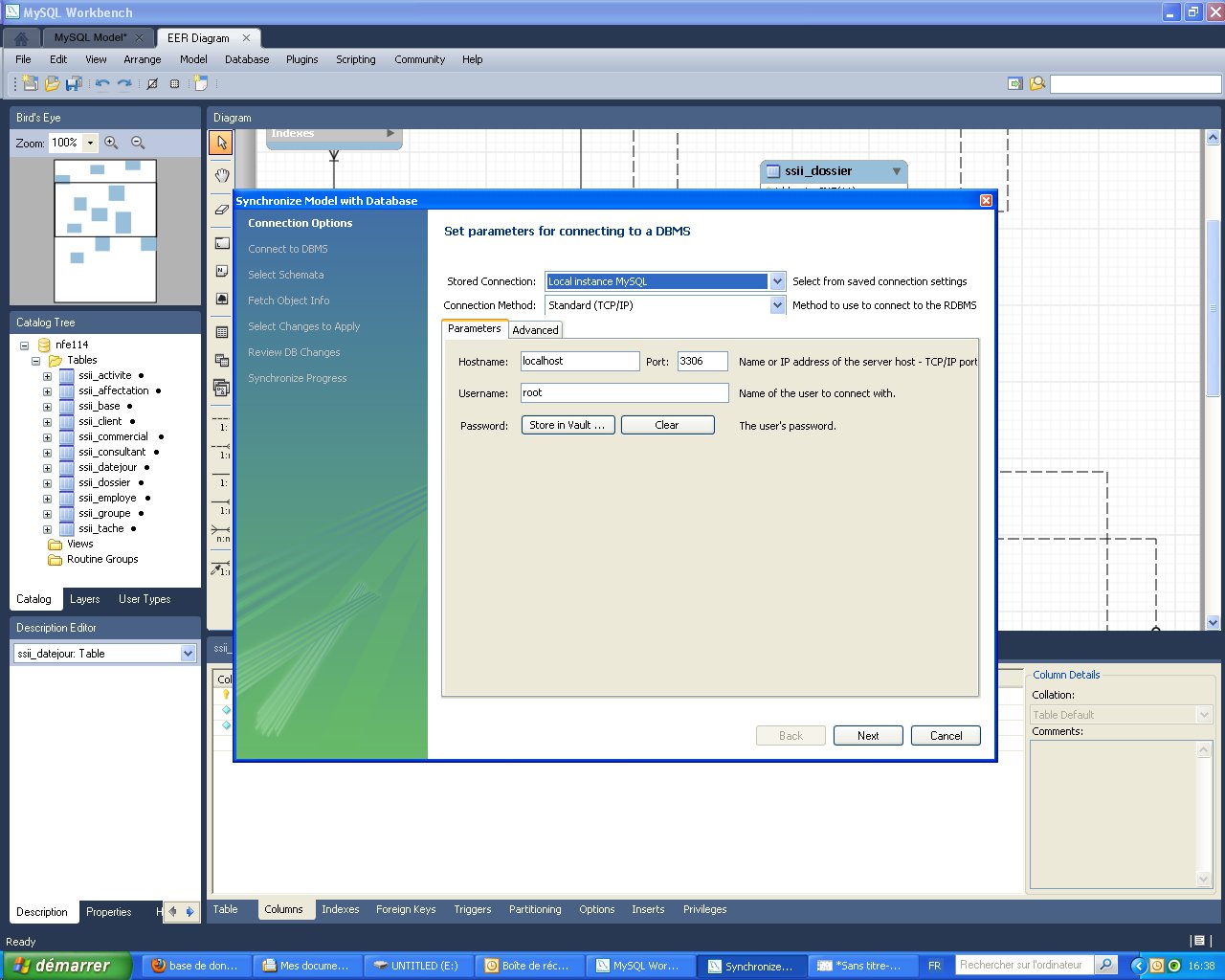Clear the stored password
Image resolution: width=1225 pixels, height=980 pixels.
[667, 425]
